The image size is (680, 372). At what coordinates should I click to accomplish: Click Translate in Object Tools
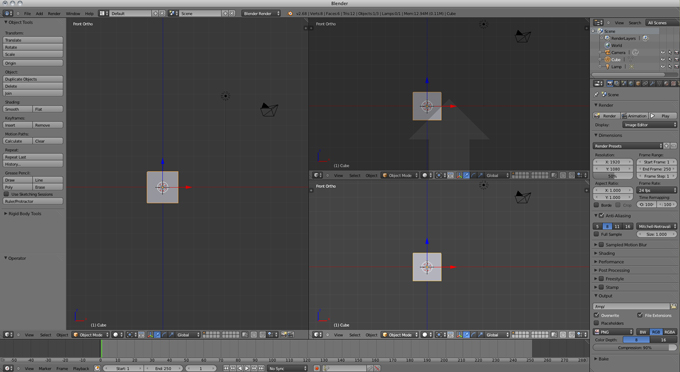(x=33, y=40)
